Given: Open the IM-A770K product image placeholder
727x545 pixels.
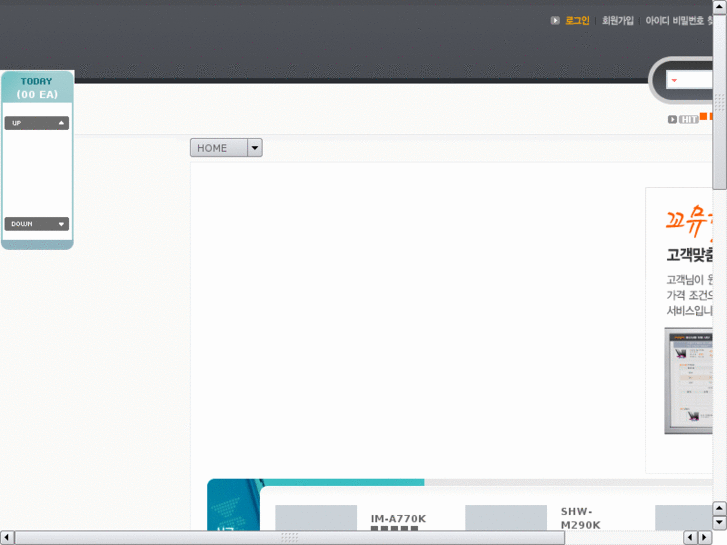Looking at the screenshot, I should point(316,518).
